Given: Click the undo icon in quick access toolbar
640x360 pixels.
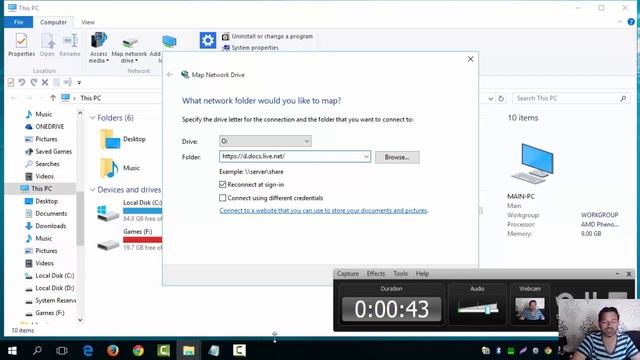Looking at the screenshot, I should (22, 82).
